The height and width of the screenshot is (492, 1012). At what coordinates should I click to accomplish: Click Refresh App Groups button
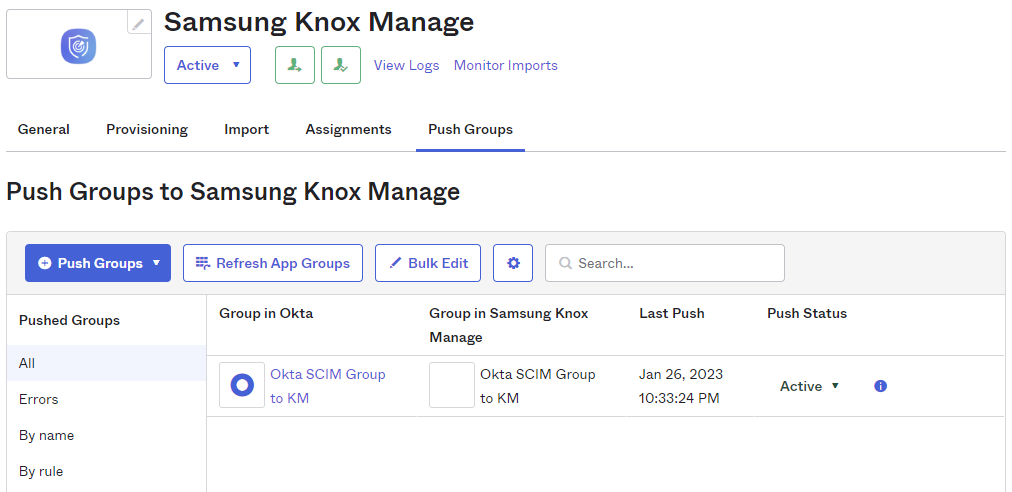tap(273, 263)
